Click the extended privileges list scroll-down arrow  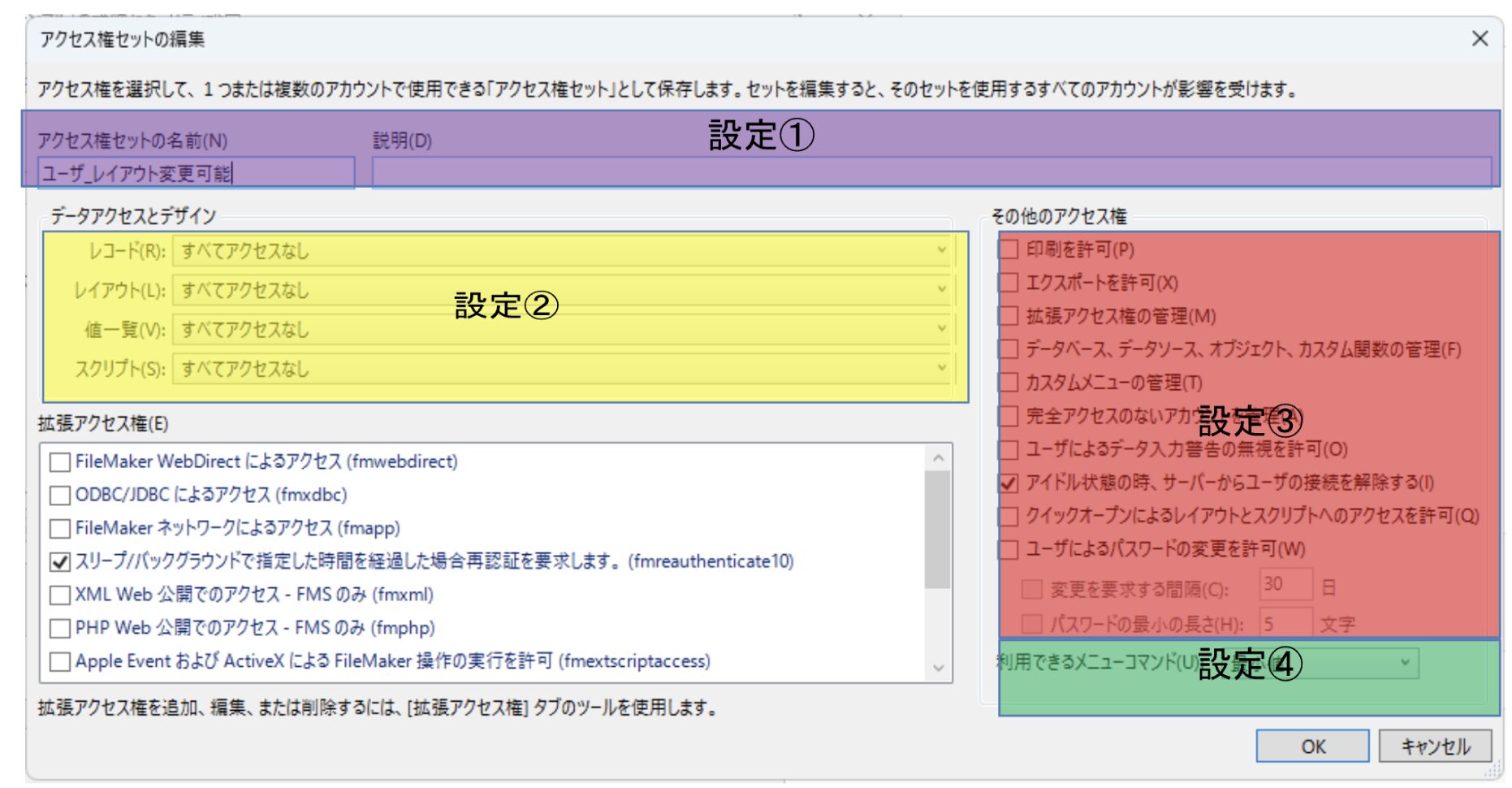[x=938, y=668]
